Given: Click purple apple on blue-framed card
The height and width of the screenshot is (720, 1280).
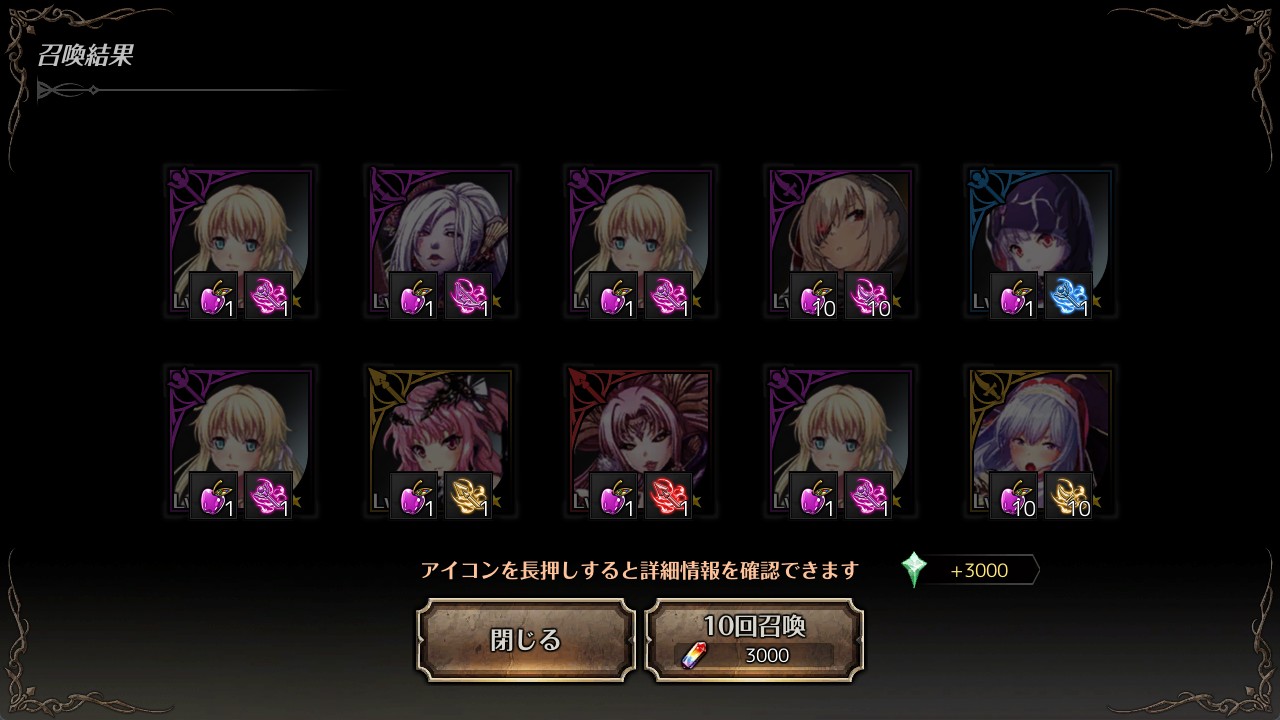Looking at the screenshot, I should pyautogui.click(x=1014, y=296).
